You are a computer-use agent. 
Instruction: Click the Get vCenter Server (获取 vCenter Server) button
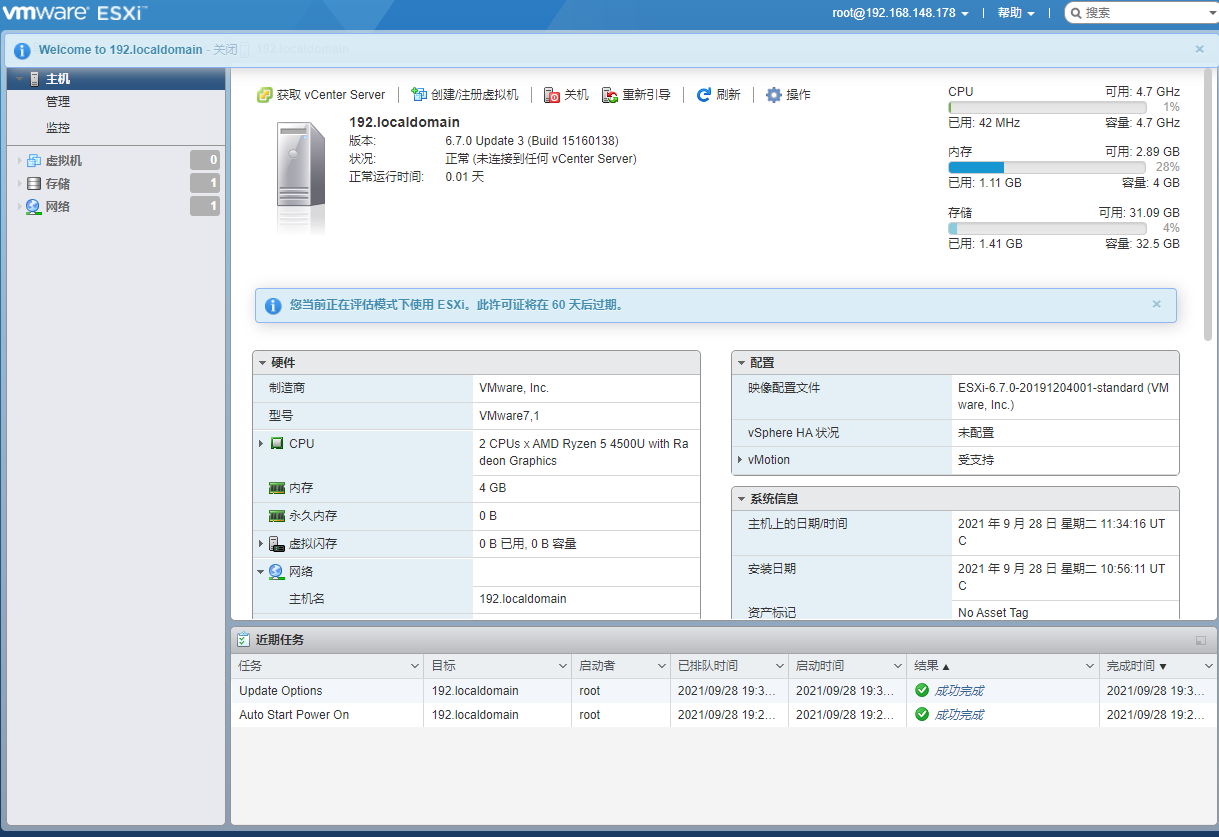(321, 95)
